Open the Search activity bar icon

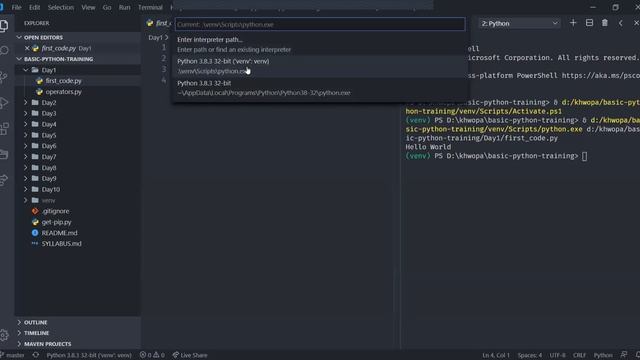coord(4,51)
